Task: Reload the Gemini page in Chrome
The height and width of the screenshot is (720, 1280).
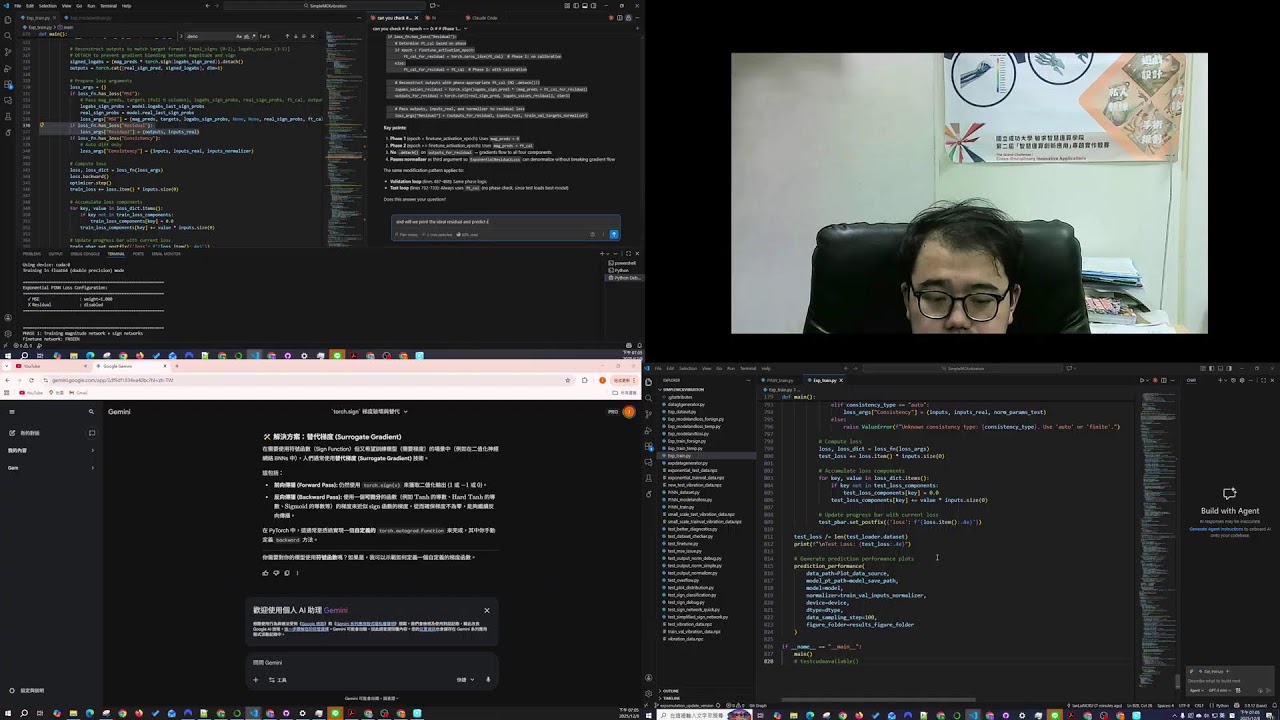Action: (x=33, y=380)
